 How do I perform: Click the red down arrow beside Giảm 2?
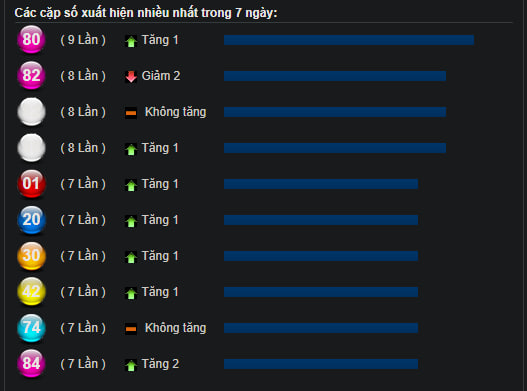[x=131, y=77]
